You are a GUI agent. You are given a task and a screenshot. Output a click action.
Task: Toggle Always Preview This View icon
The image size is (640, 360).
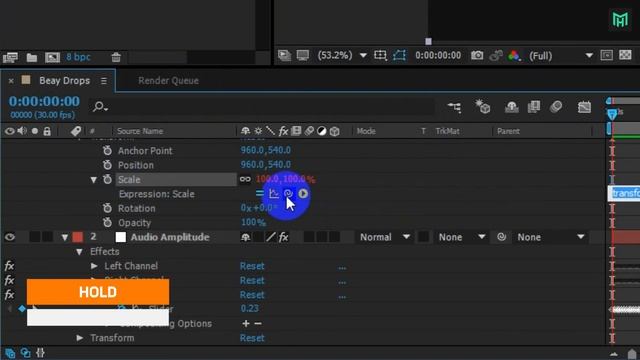click(284, 55)
